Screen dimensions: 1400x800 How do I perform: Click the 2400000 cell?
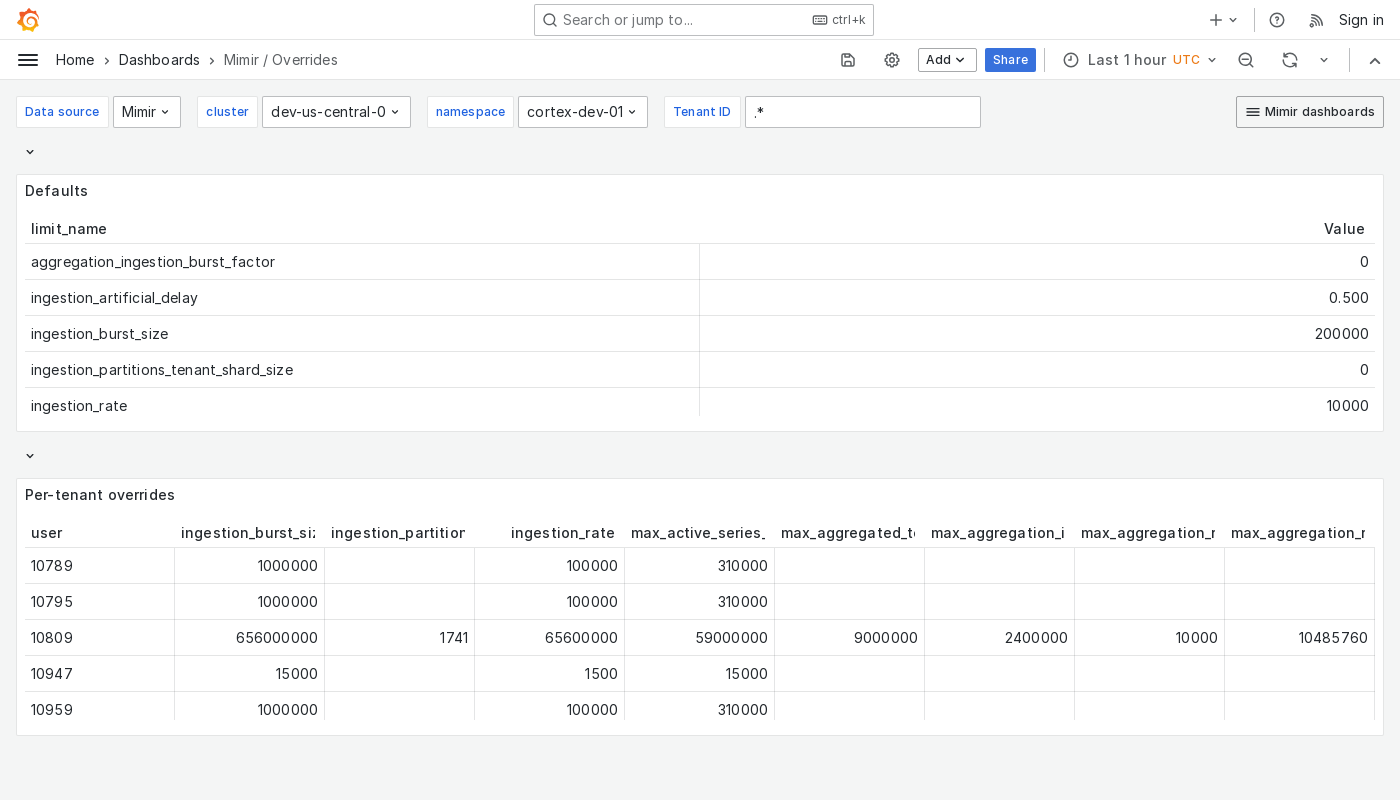pyautogui.click(x=1000, y=638)
